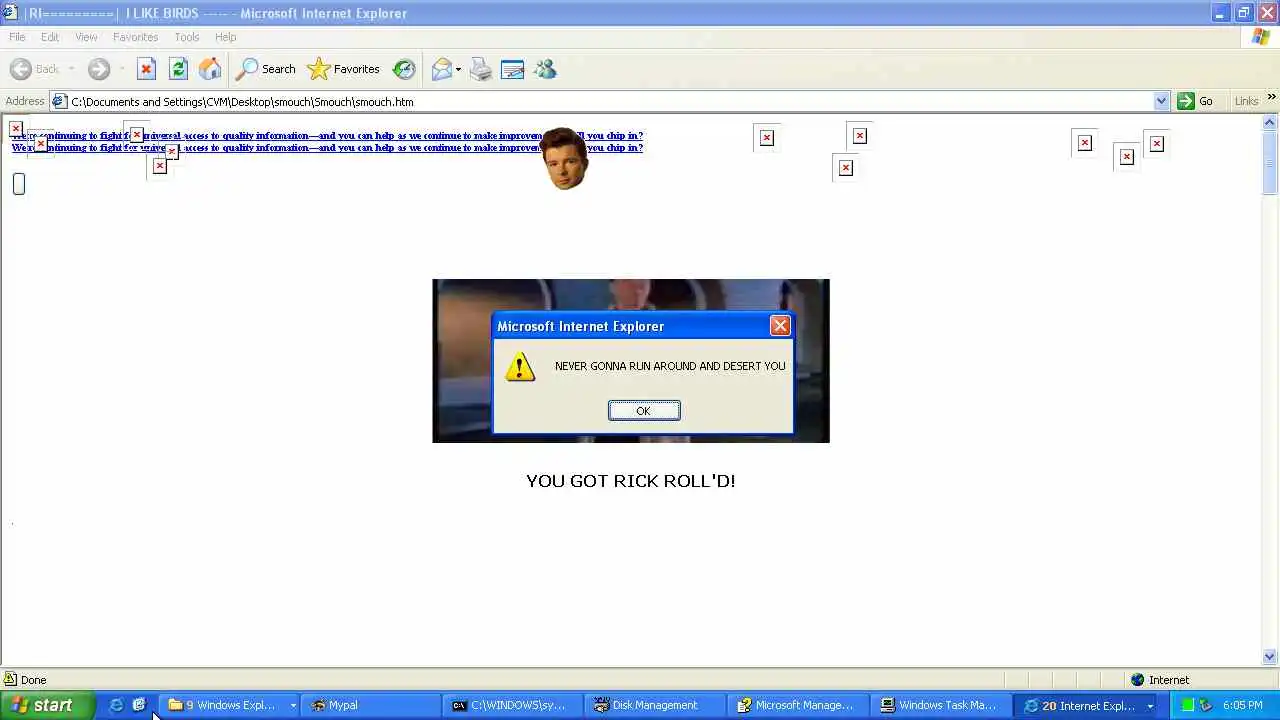Switch to Windows Task Manager taskbar button
The height and width of the screenshot is (720, 1280).
tap(940, 705)
